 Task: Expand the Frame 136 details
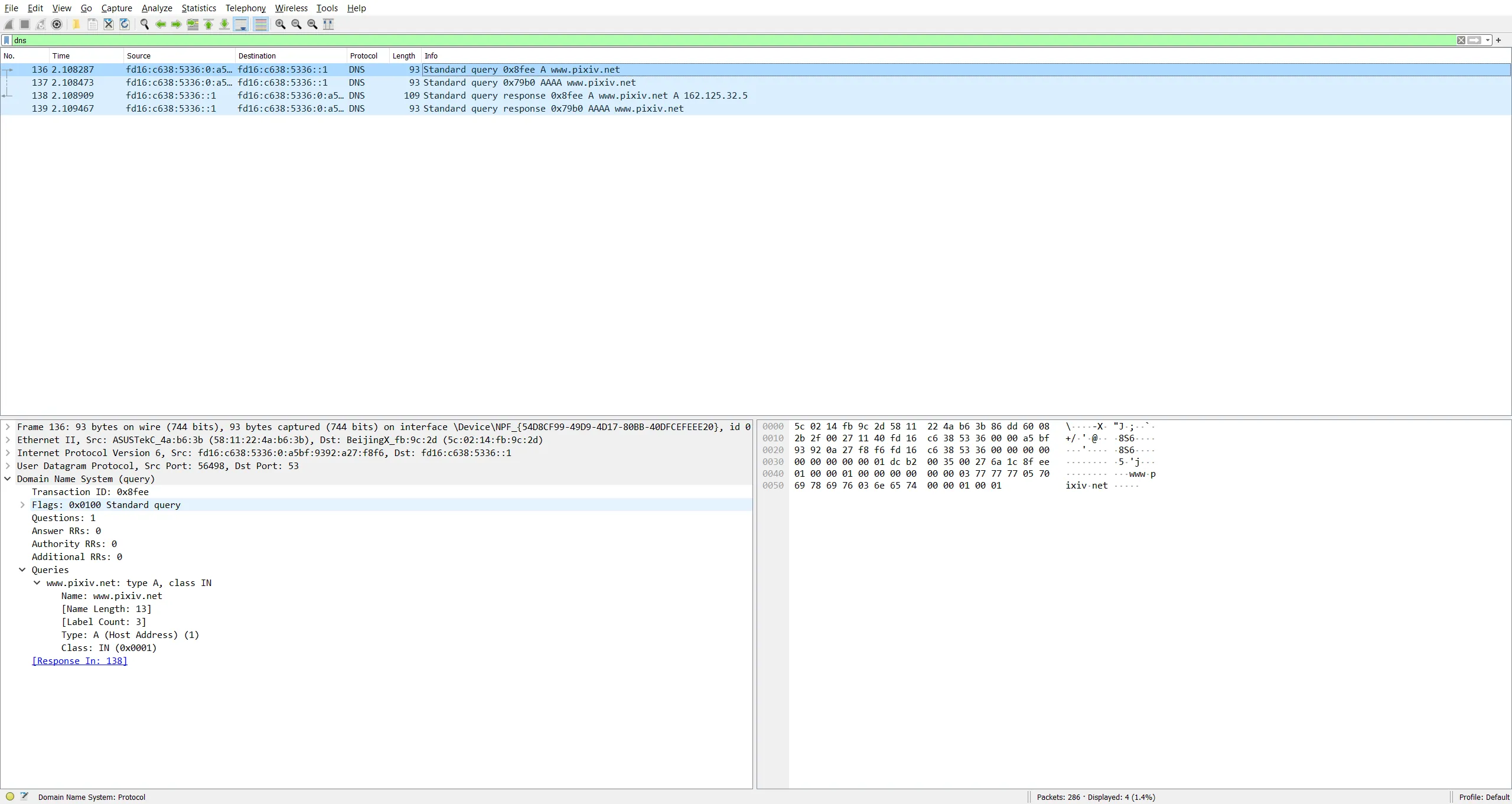(x=8, y=427)
